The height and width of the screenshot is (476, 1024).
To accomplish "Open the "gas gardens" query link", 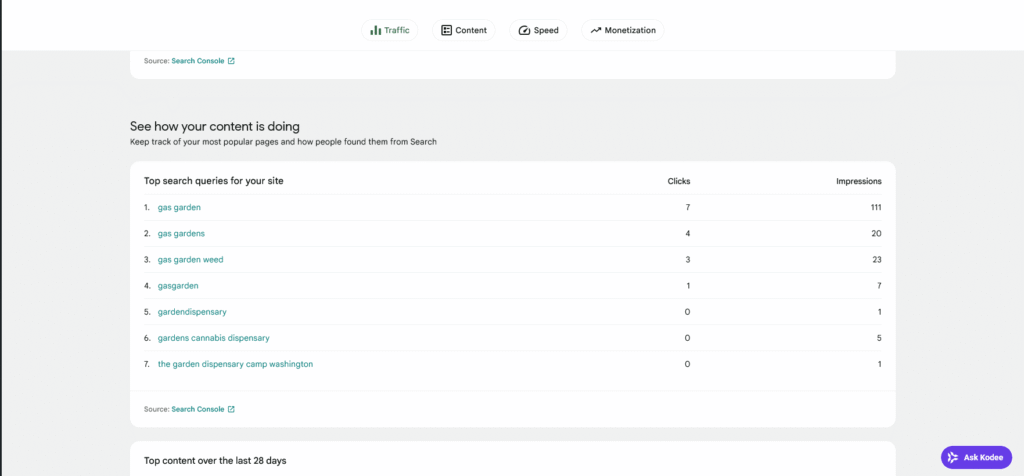I will click(x=182, y=234).
